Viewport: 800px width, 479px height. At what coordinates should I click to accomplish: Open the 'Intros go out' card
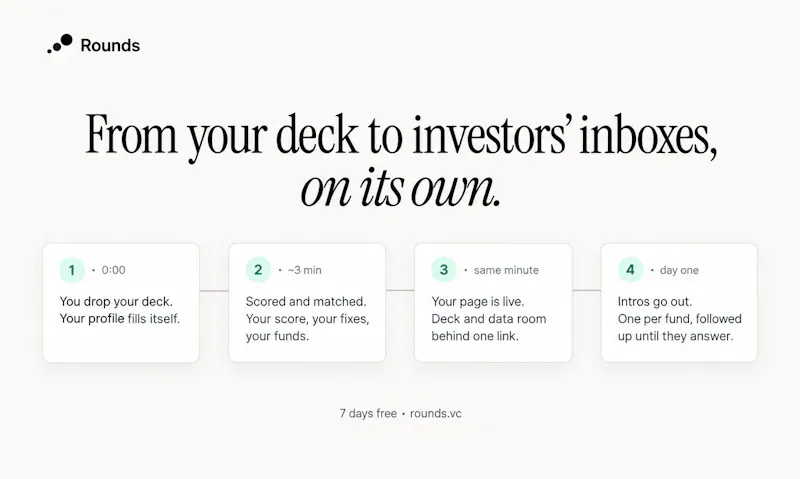679,303
